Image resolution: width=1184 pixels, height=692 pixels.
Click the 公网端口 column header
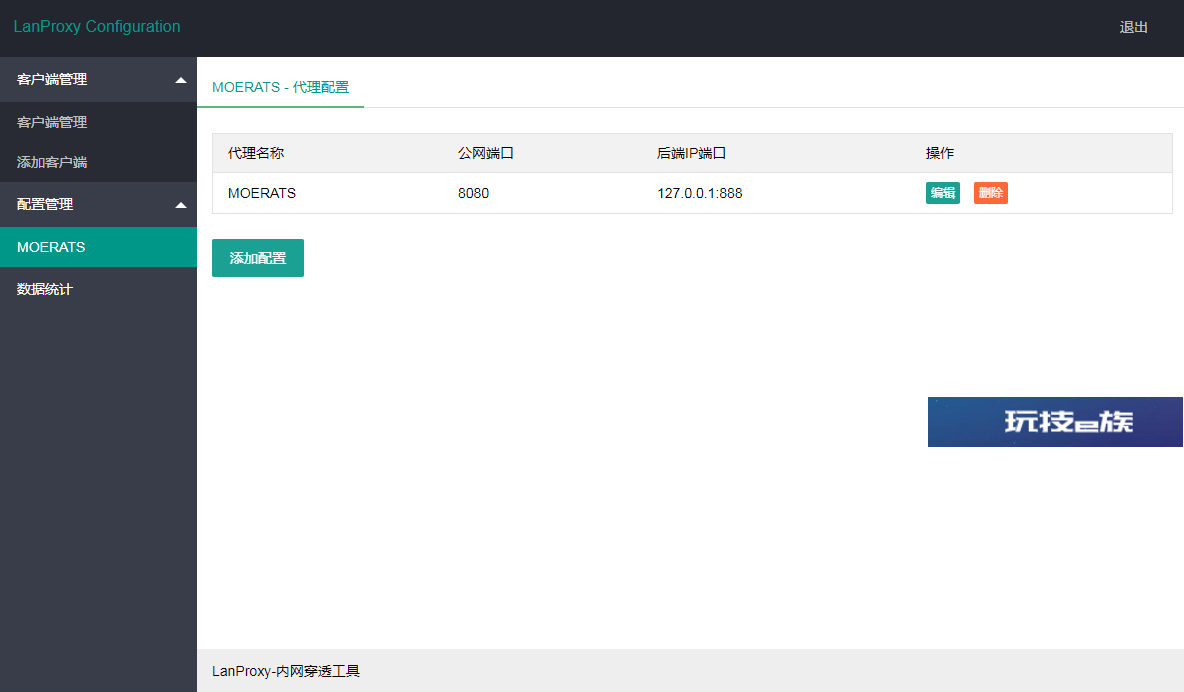click(486, 153)
